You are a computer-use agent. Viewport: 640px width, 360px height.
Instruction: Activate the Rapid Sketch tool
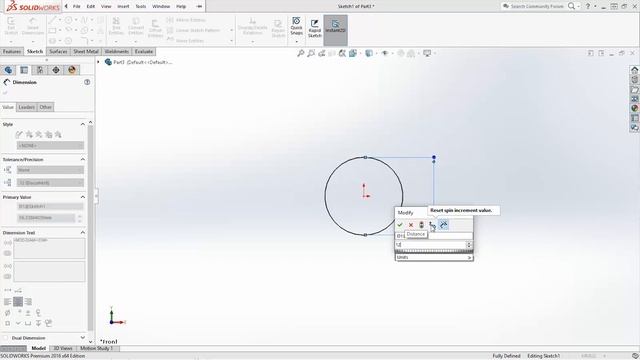coord(314,29)
